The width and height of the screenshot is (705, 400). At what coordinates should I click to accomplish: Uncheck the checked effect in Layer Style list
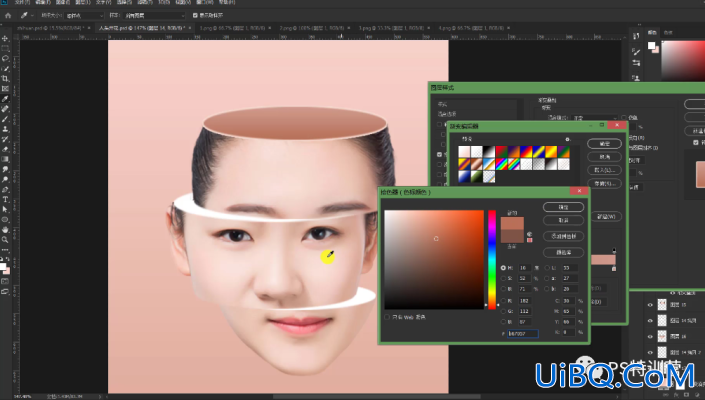439,154
